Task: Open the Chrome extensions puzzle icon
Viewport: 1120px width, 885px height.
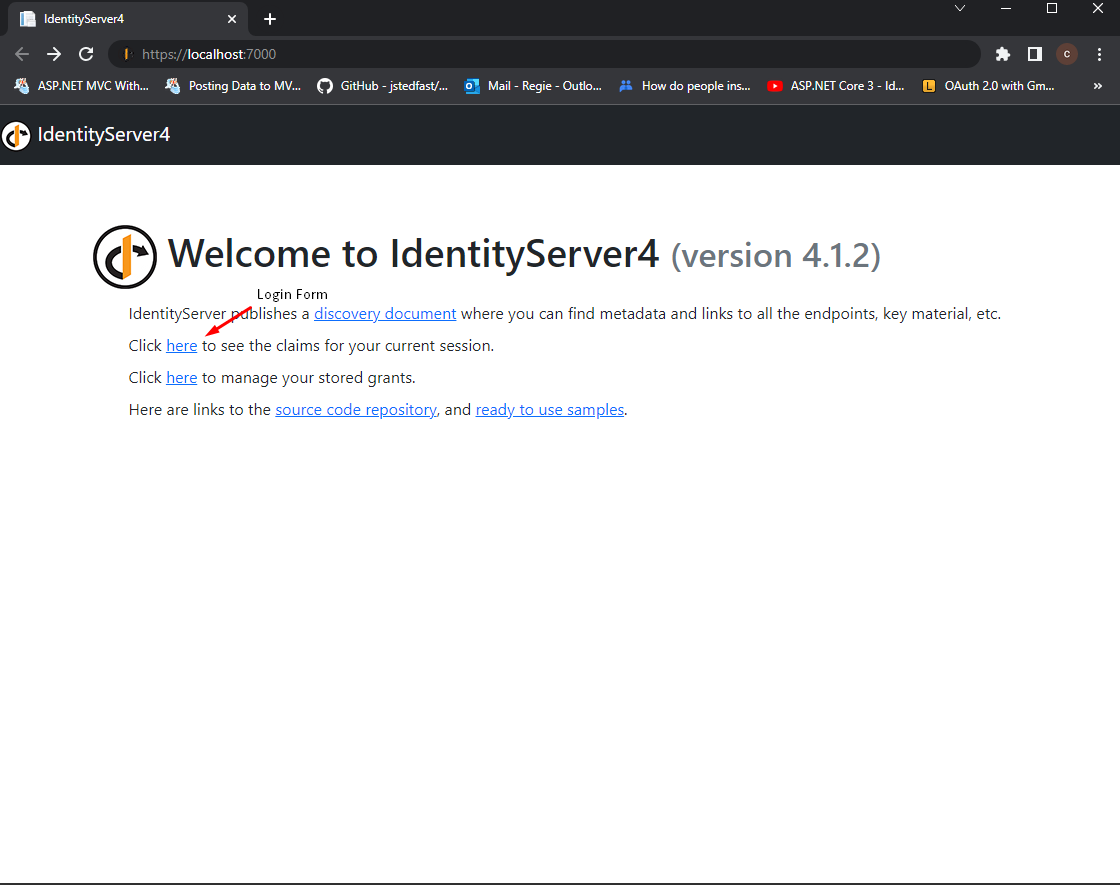Action: click(1003, 55)
